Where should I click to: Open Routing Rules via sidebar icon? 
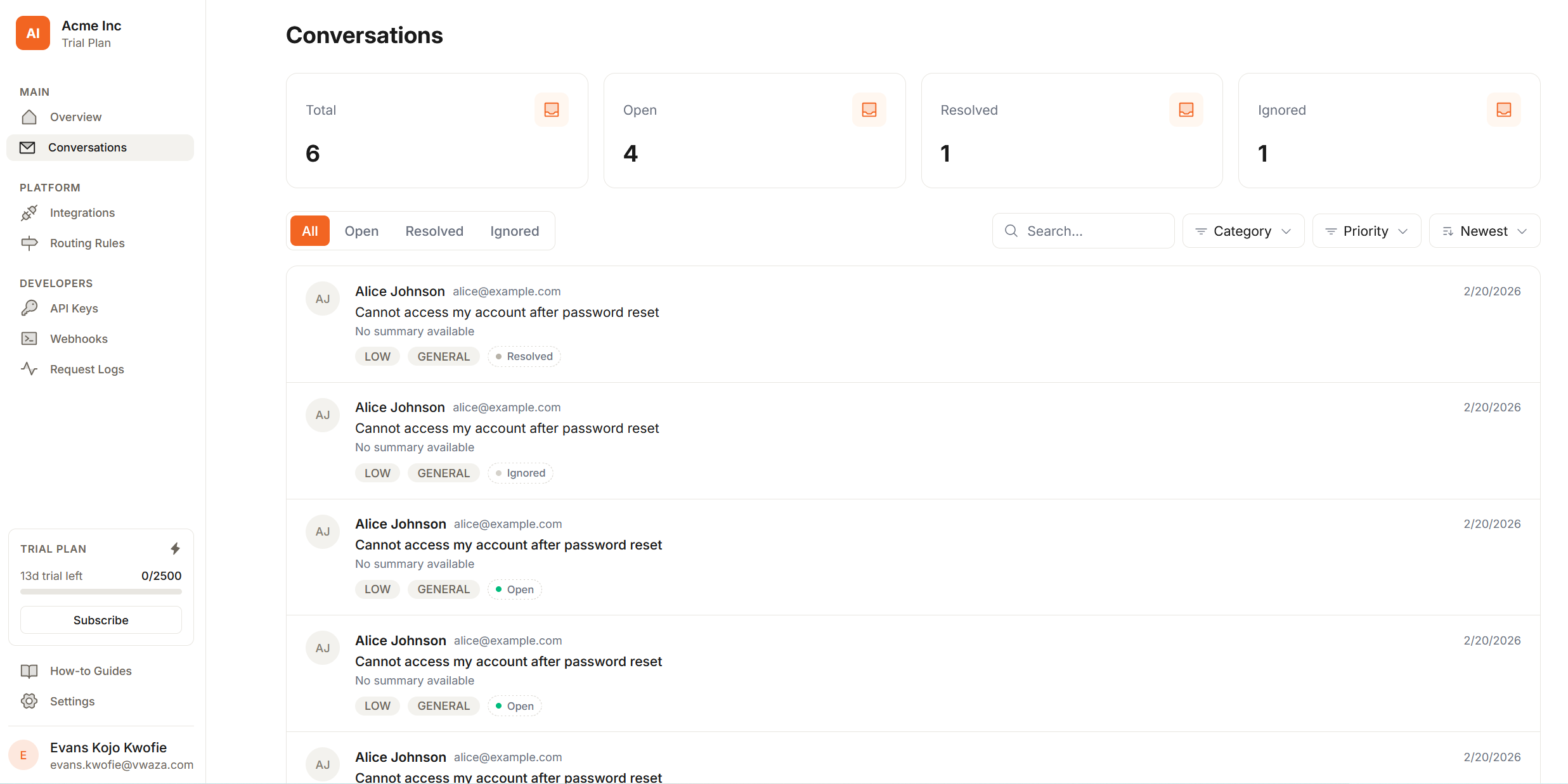tap(29, 243)
